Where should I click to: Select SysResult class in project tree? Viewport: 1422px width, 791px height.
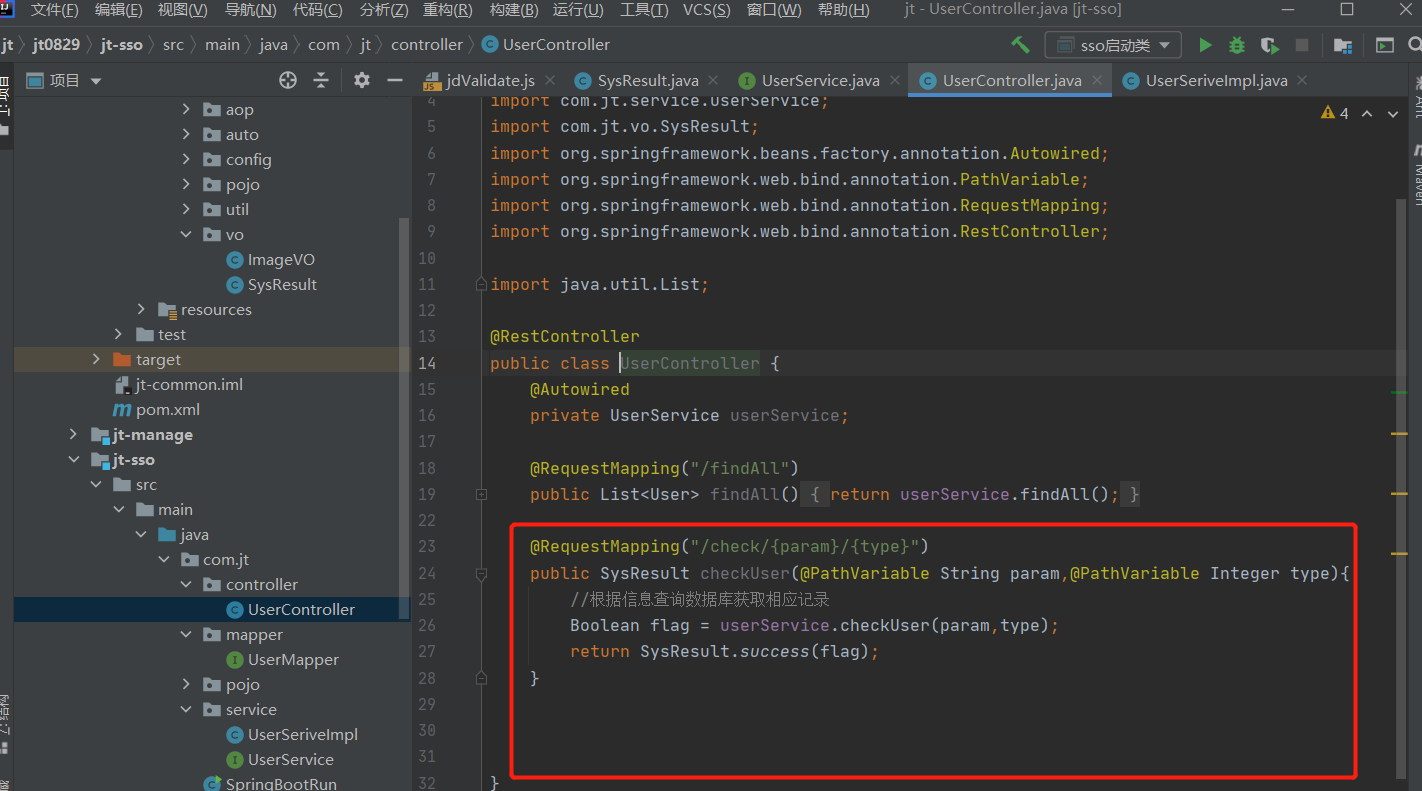(272, 284)
